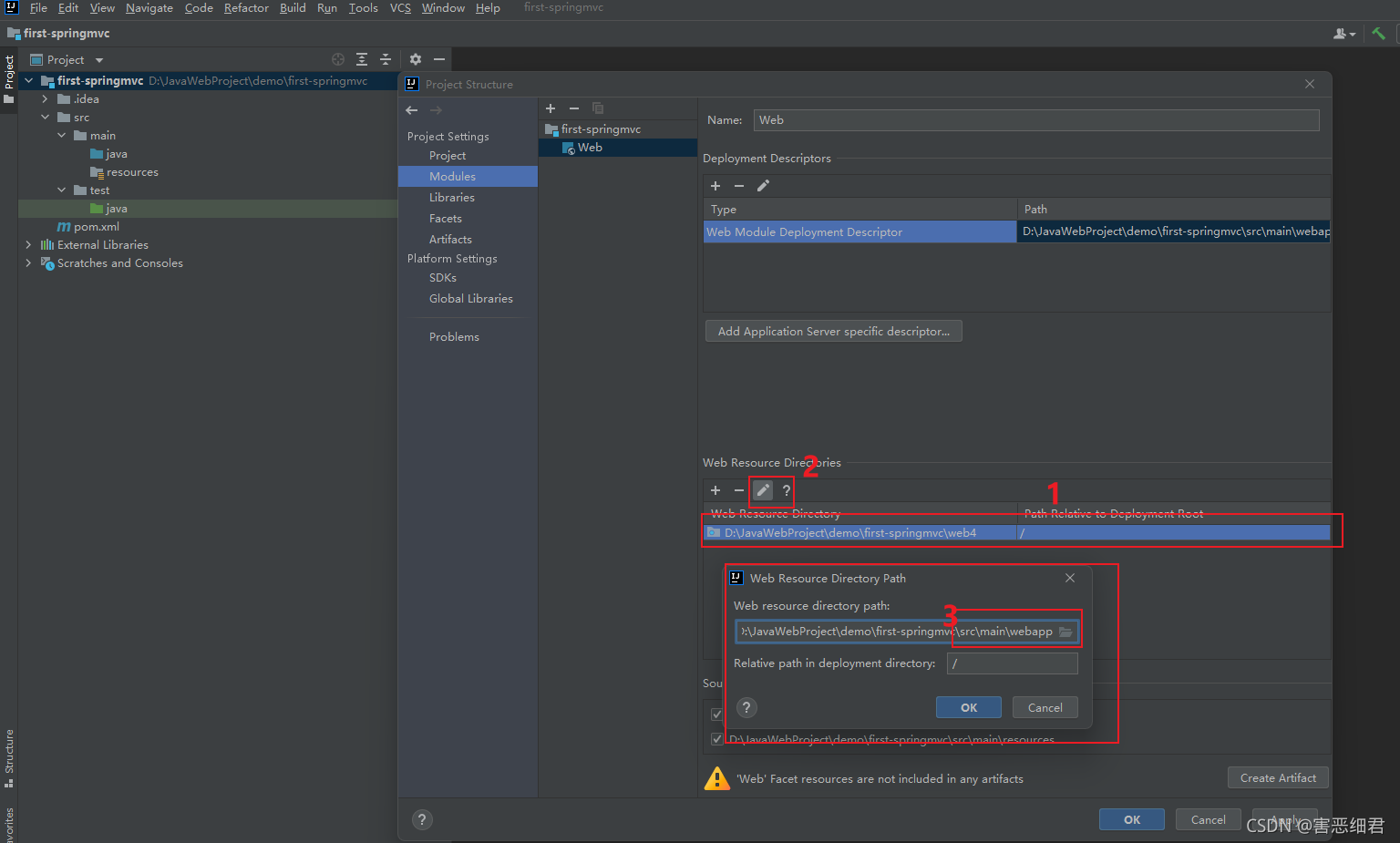Edit deployment descriptor with pencil icon

pyautogui.click(x=763, y=186)
